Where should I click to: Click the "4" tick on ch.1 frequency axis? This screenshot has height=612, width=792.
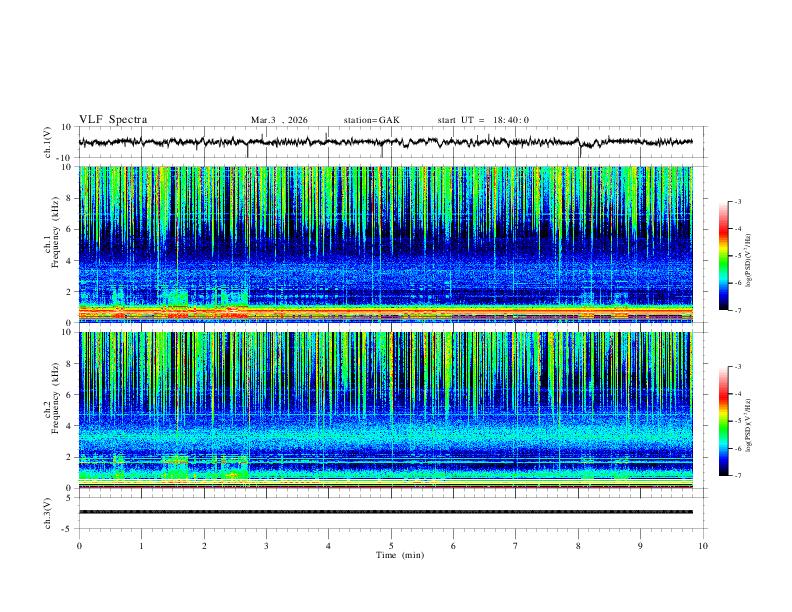coord(69,261)
